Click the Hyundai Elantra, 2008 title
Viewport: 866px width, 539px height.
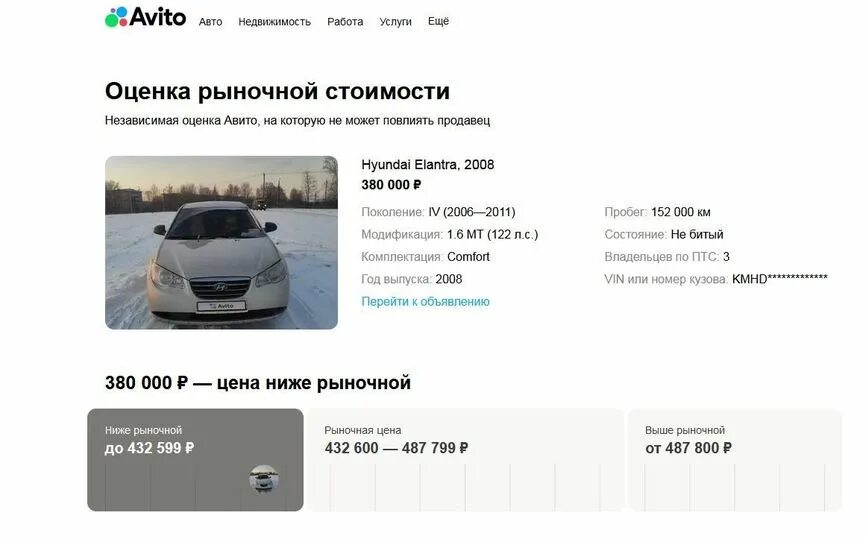(427, 165)
